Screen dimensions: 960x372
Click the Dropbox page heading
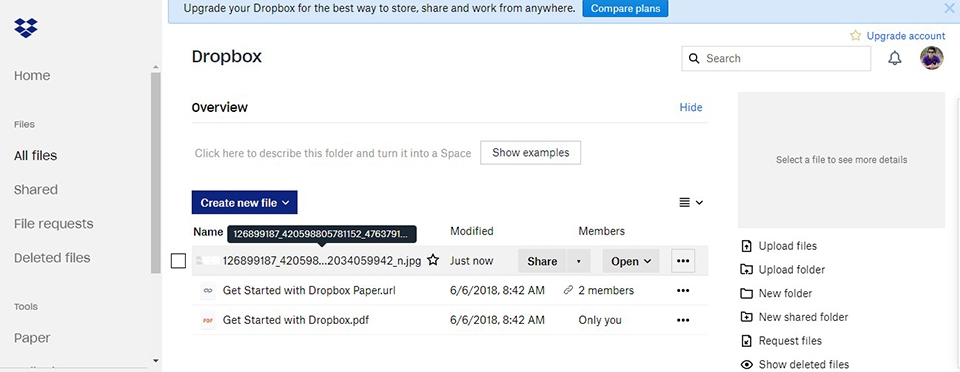(x=227, y=57)
